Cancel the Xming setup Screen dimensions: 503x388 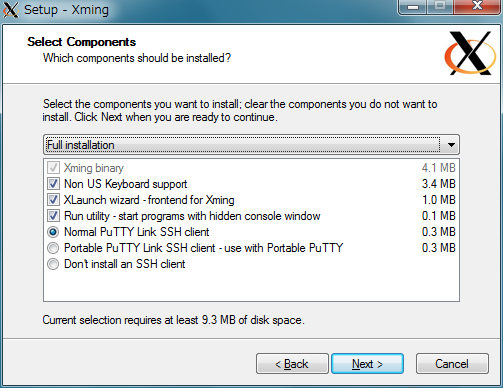point(452,364)
